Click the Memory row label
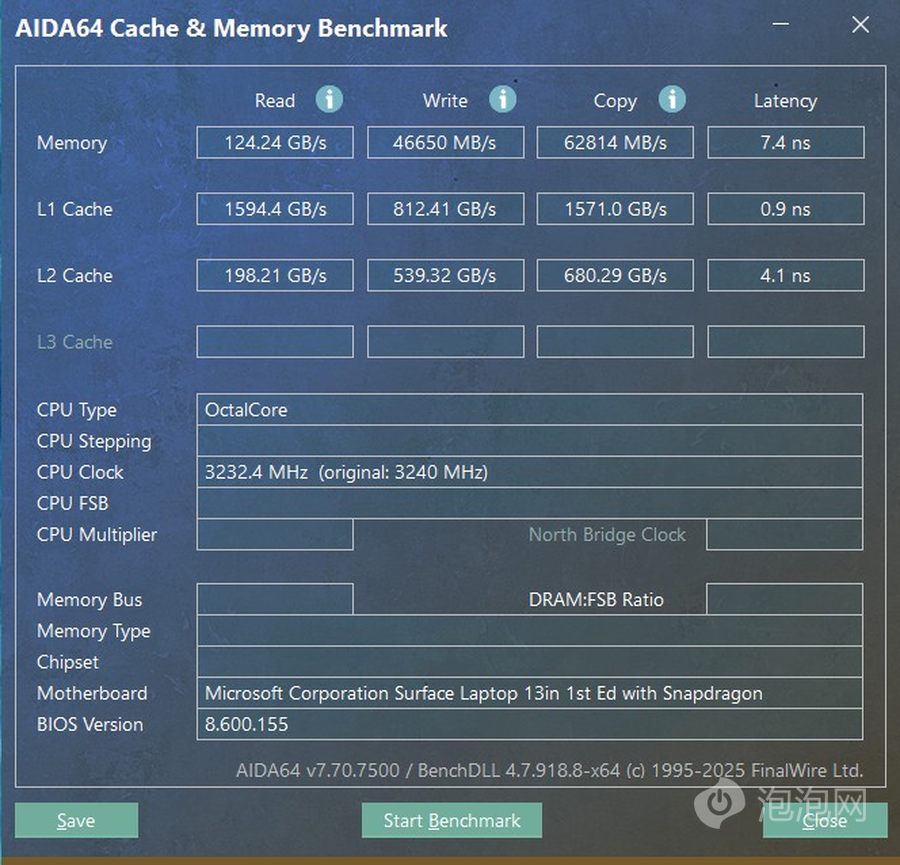900x865 pixels. 72,143
